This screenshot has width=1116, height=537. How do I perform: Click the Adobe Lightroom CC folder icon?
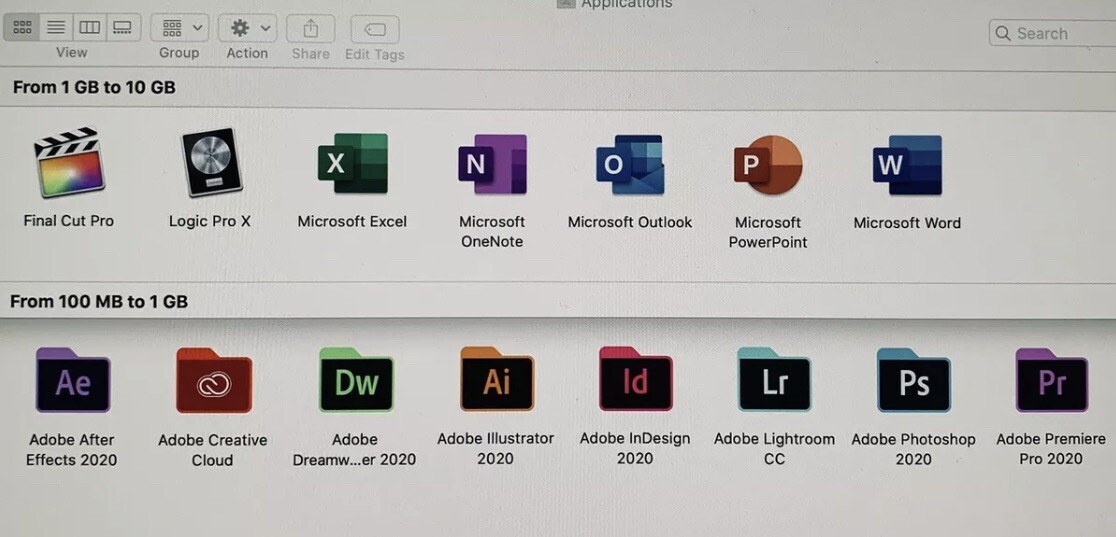(774, 380)
